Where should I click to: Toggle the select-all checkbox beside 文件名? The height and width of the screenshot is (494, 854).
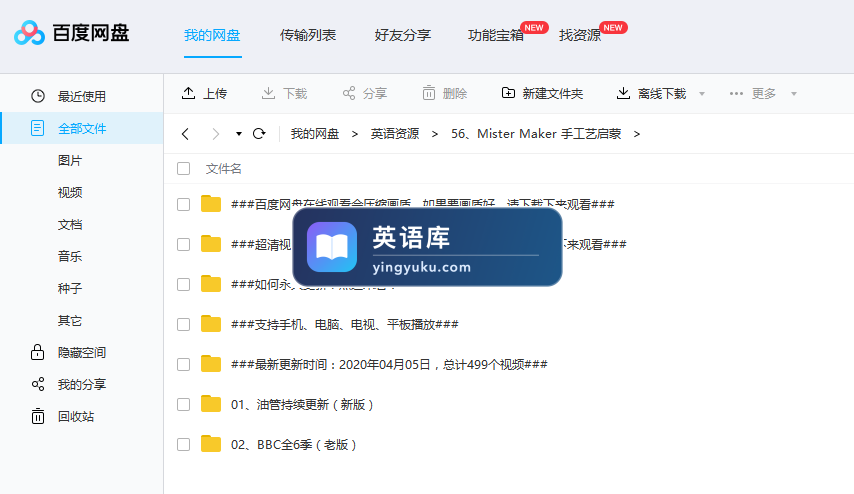click(184, 168)
